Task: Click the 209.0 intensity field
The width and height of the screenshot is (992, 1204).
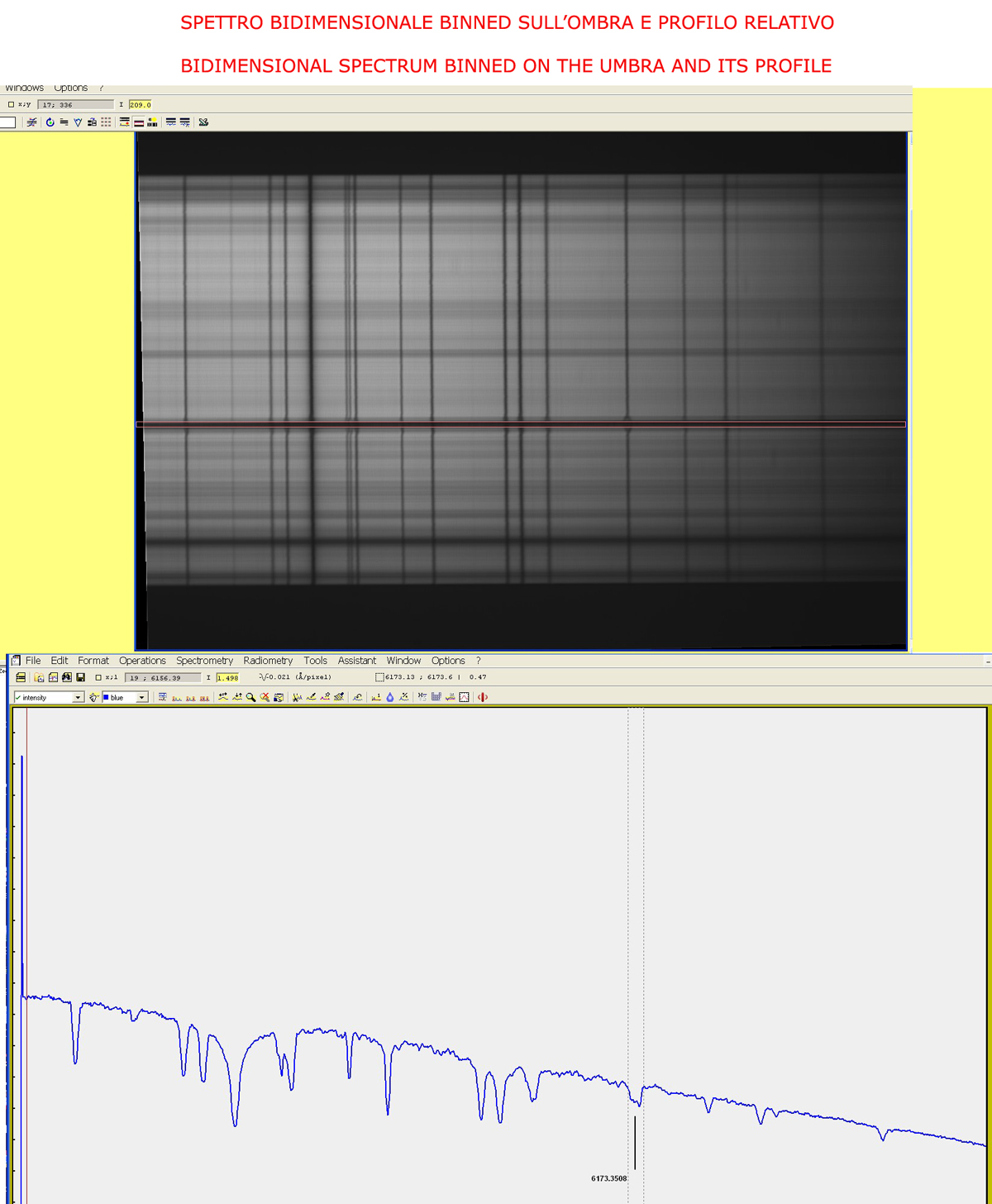Action: click(x=140, y=105)
